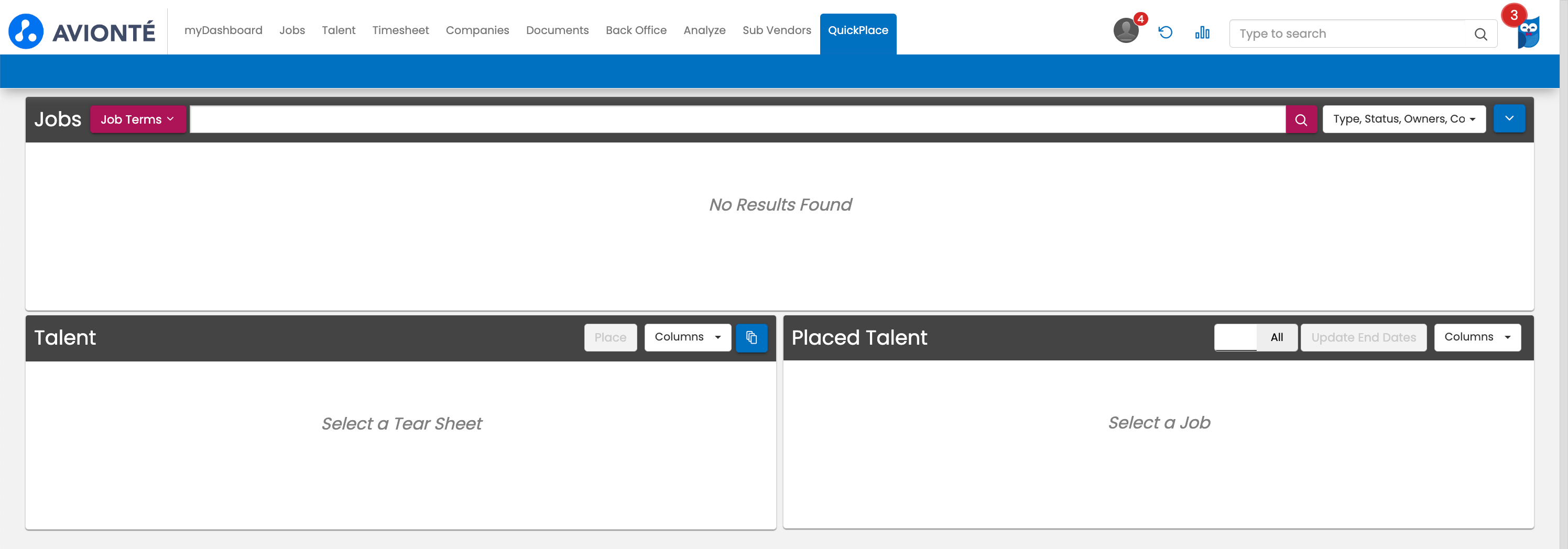Expand the blue chevron in Jobs header
Screen dimensions: 1568x549
(x=1509, y=119)
